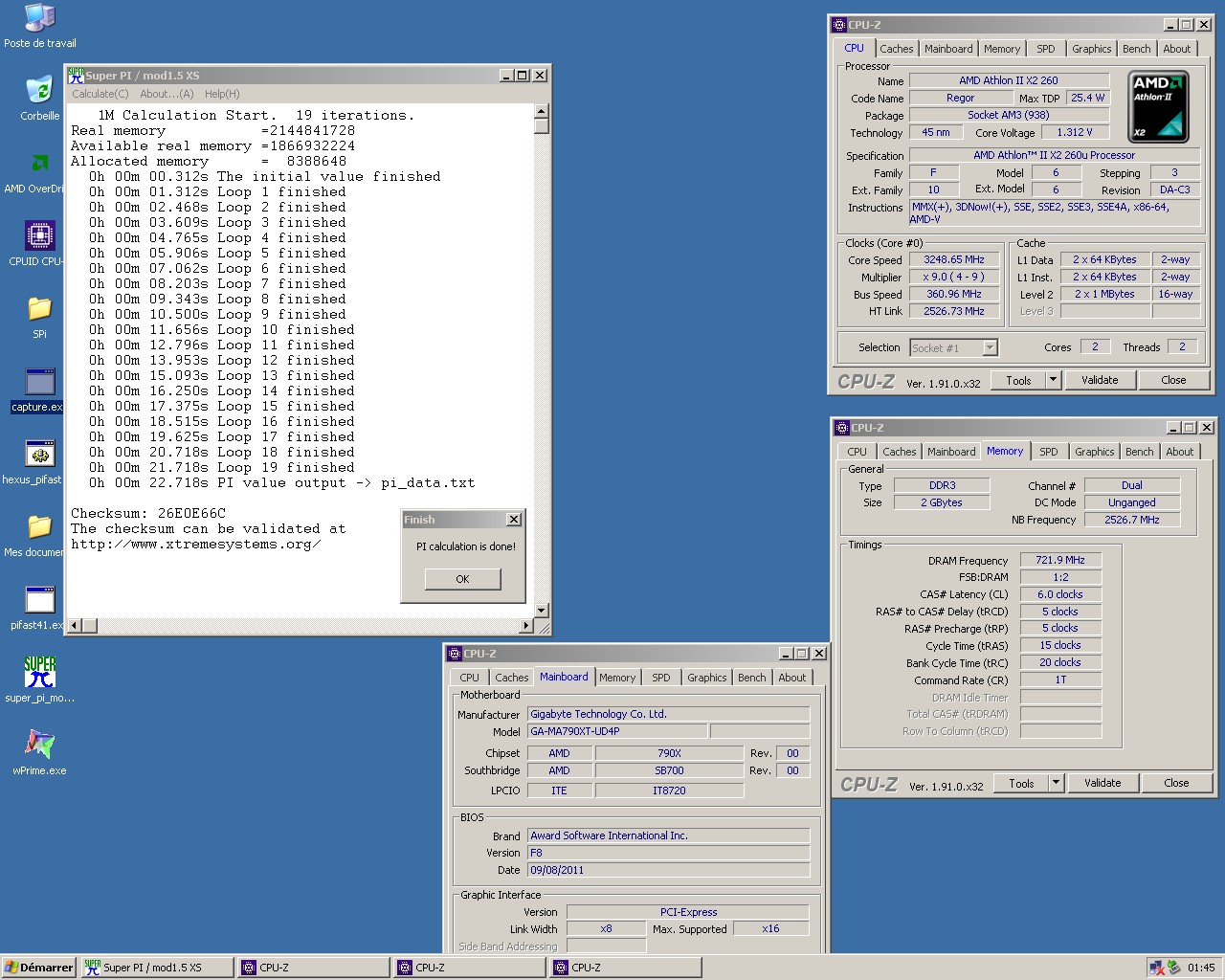Open CPU tab in Memory CPU-Z window
1225x980 pixels.
click(x=857, y=452)
